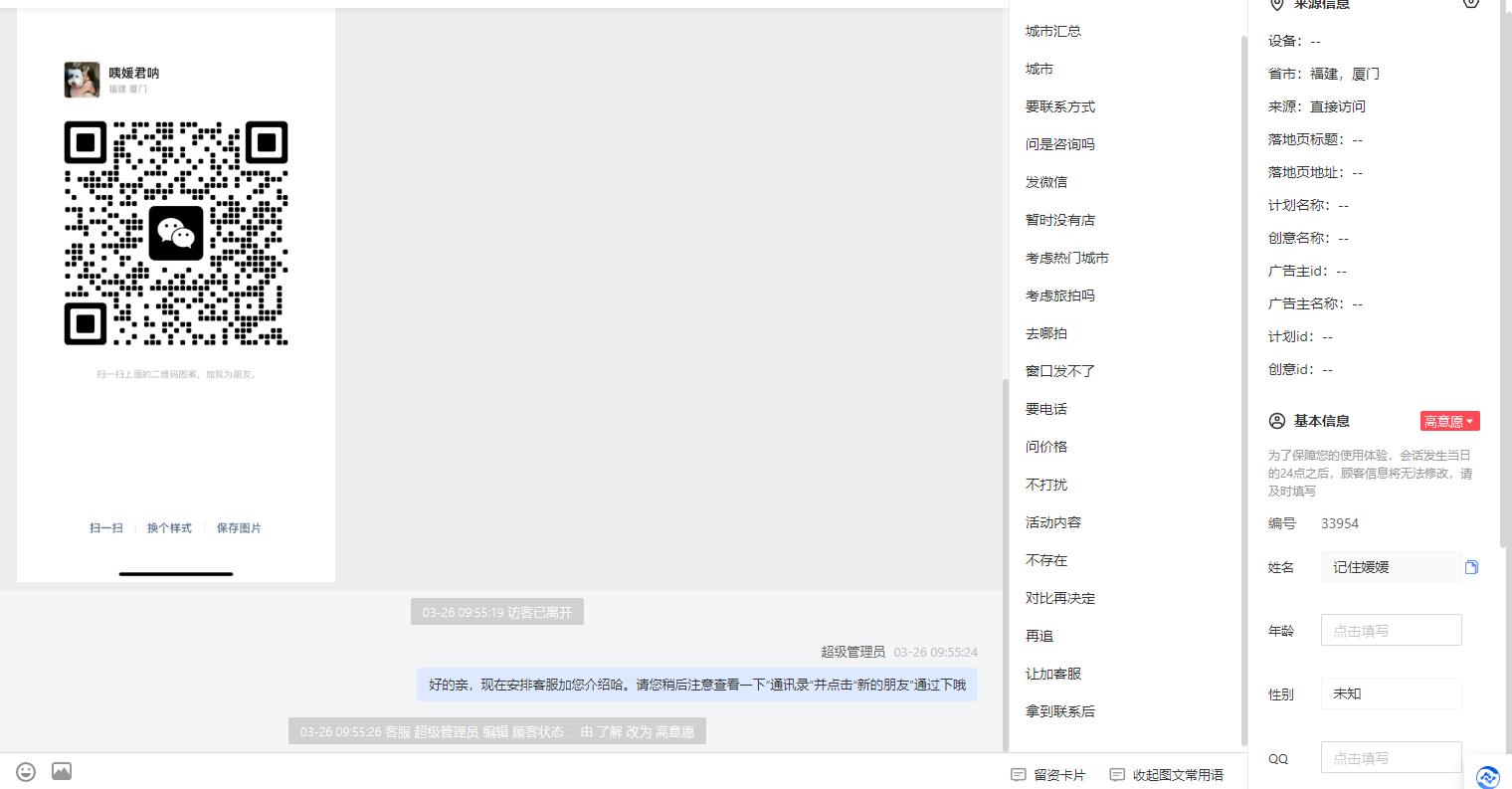Collapse quick replies via 收起图文常用语
The height and width of the screenshot is (789, 1512).
point(1167,775)
